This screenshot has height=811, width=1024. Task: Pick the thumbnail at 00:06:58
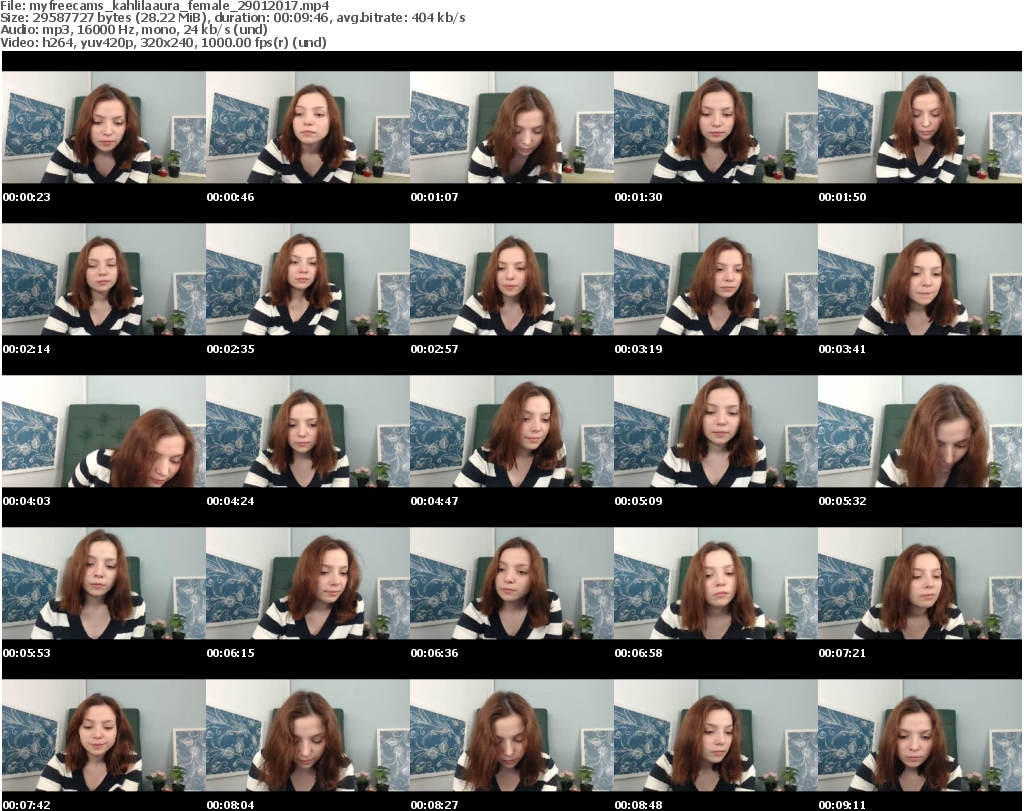[x=715, y=584]
